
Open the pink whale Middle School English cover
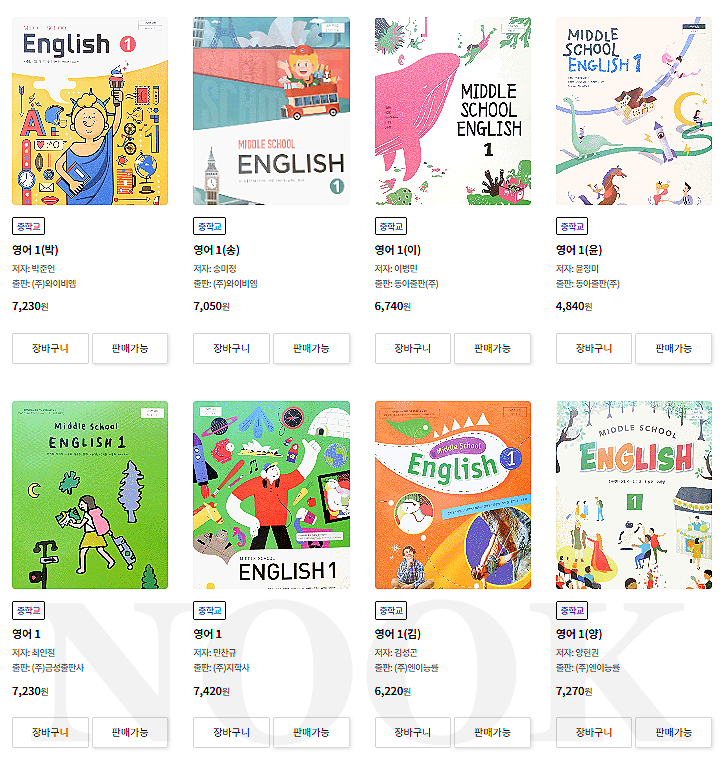pos(453,111)
